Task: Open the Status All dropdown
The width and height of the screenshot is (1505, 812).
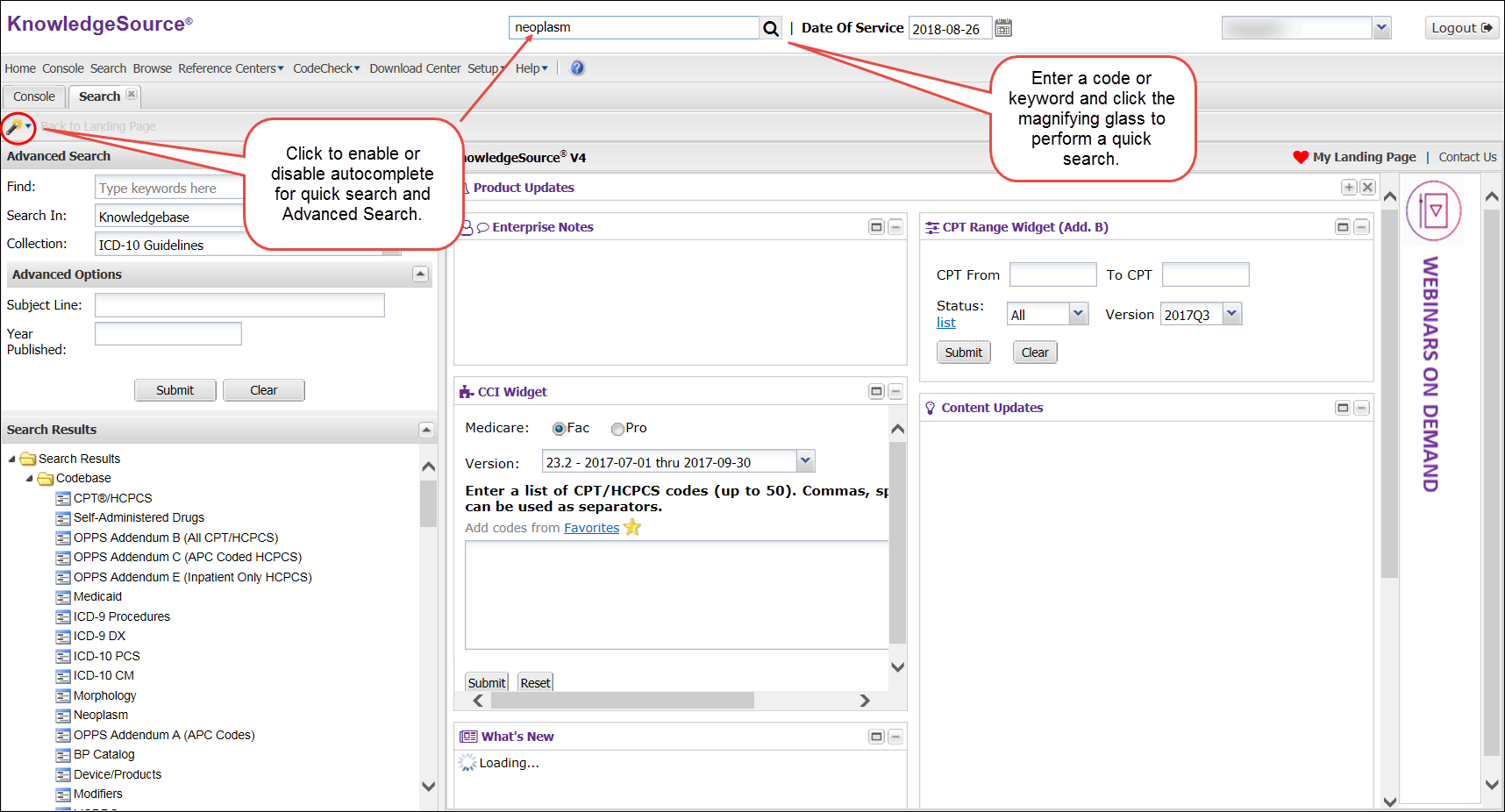Action: [1078, 314]
